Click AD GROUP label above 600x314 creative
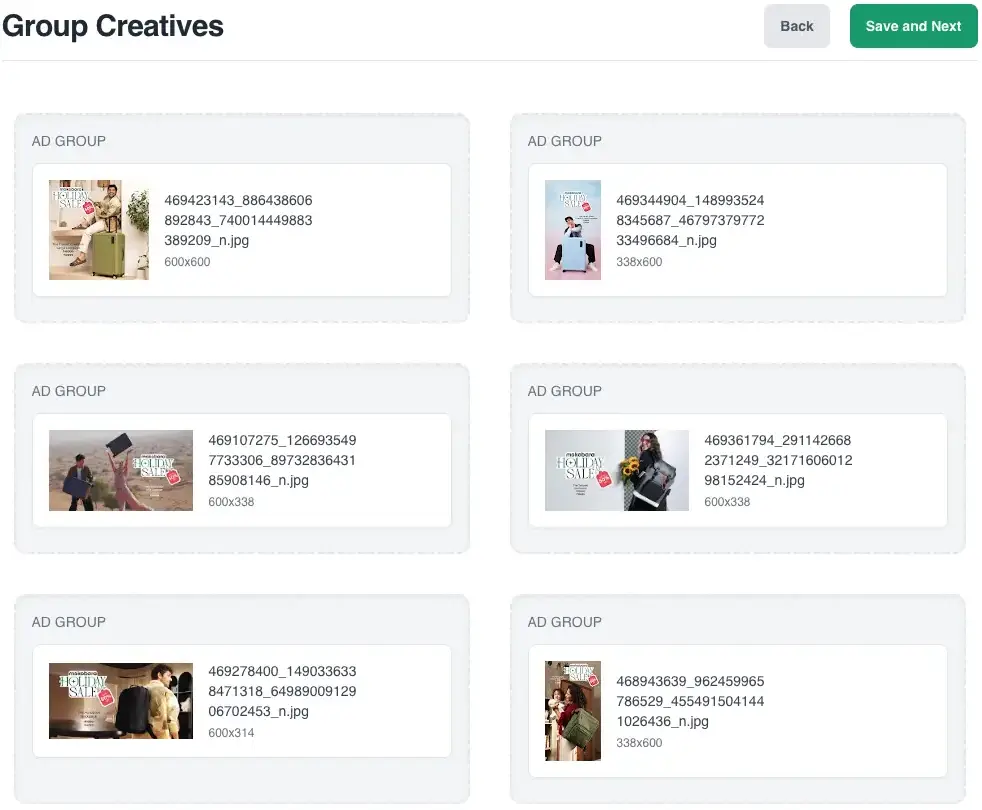 click(x=68, y=622)
